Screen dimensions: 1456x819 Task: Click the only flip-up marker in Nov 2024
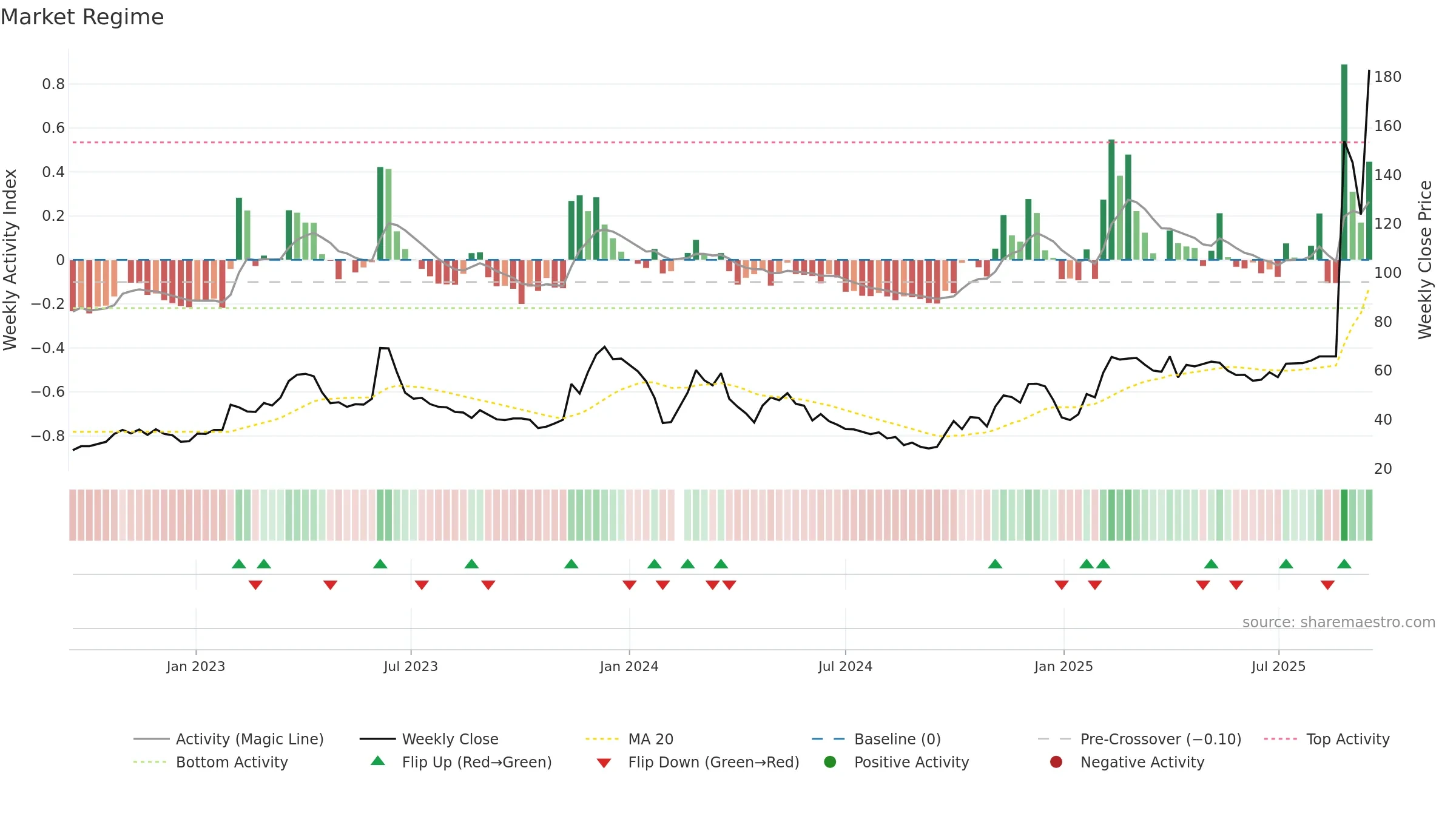click(995, 564)
